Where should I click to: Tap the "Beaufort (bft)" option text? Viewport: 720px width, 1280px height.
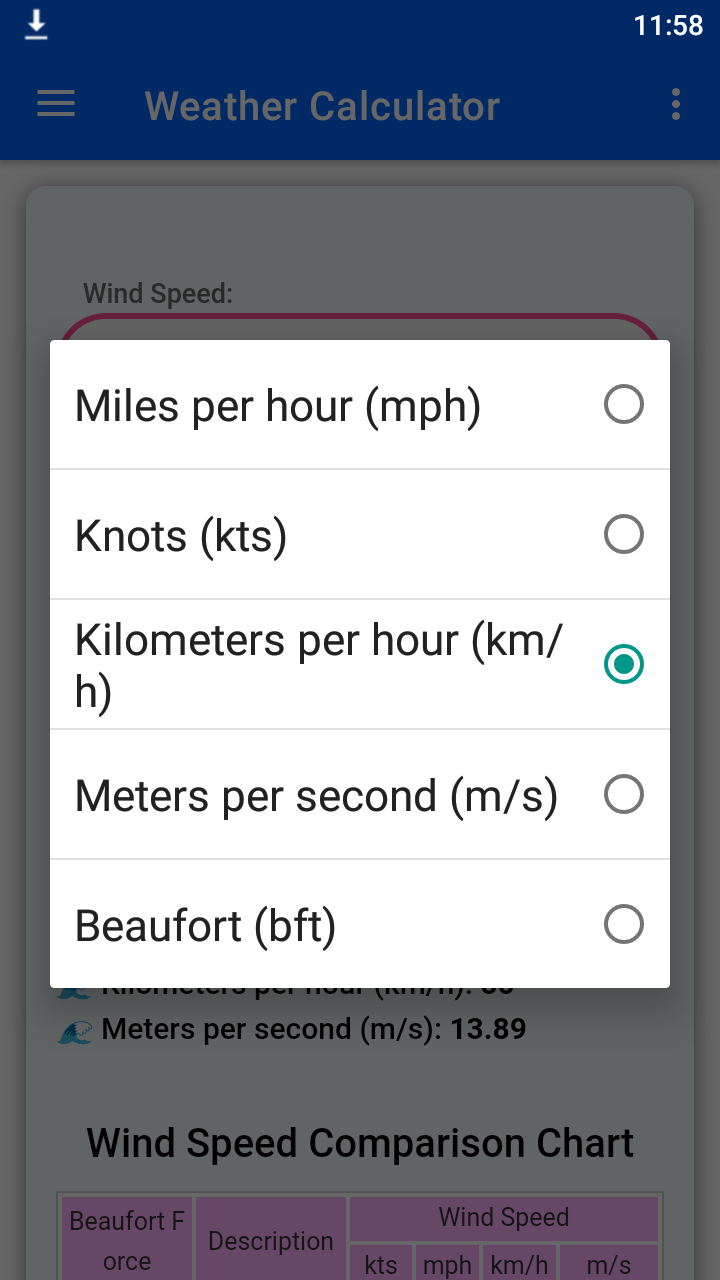(x=205, y=926)
